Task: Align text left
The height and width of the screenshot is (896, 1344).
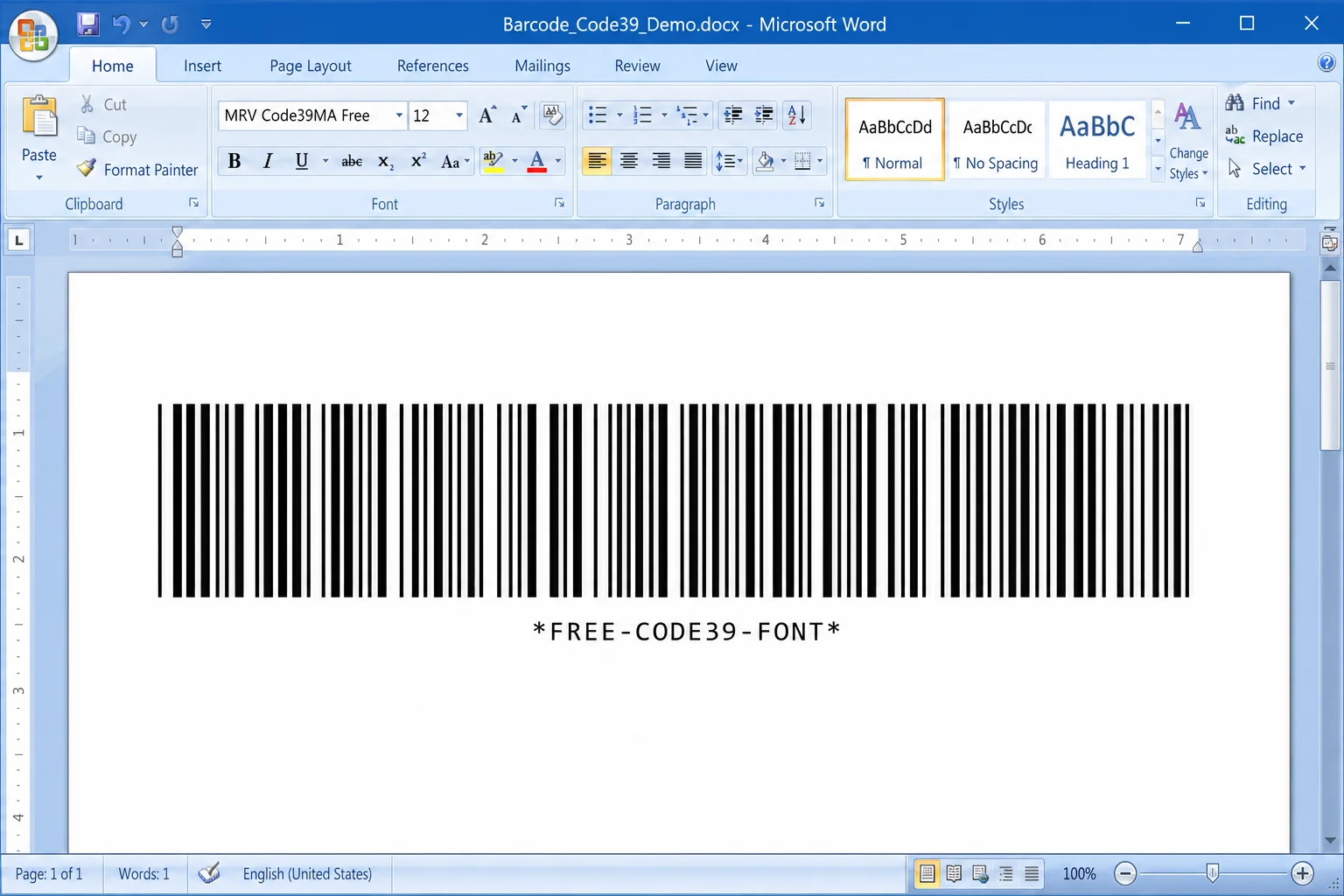Action: pyautogui.click(x=597, y=161)
